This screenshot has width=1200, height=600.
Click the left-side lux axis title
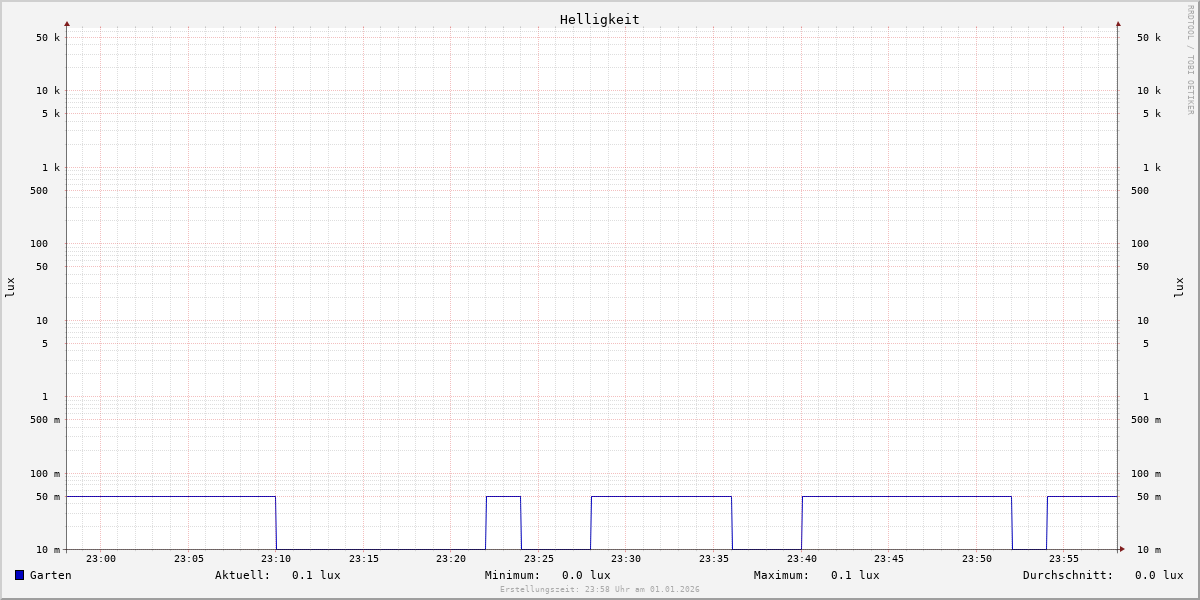pyautogui.click(x=10, y=287)
